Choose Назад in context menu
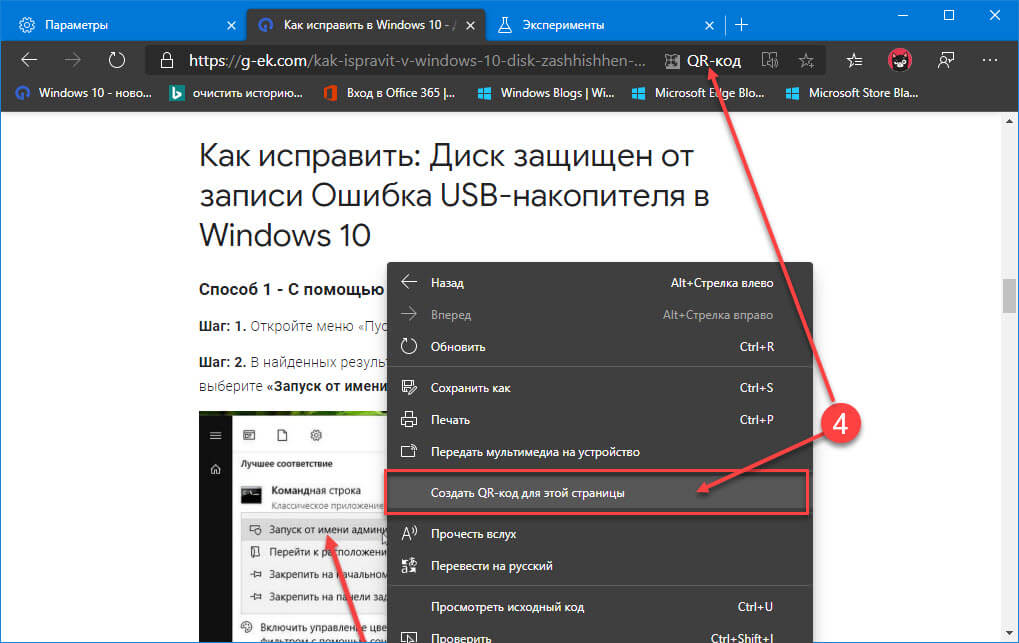The height and width of the screenshot is (643, 1019). click(x=599, y=283)
